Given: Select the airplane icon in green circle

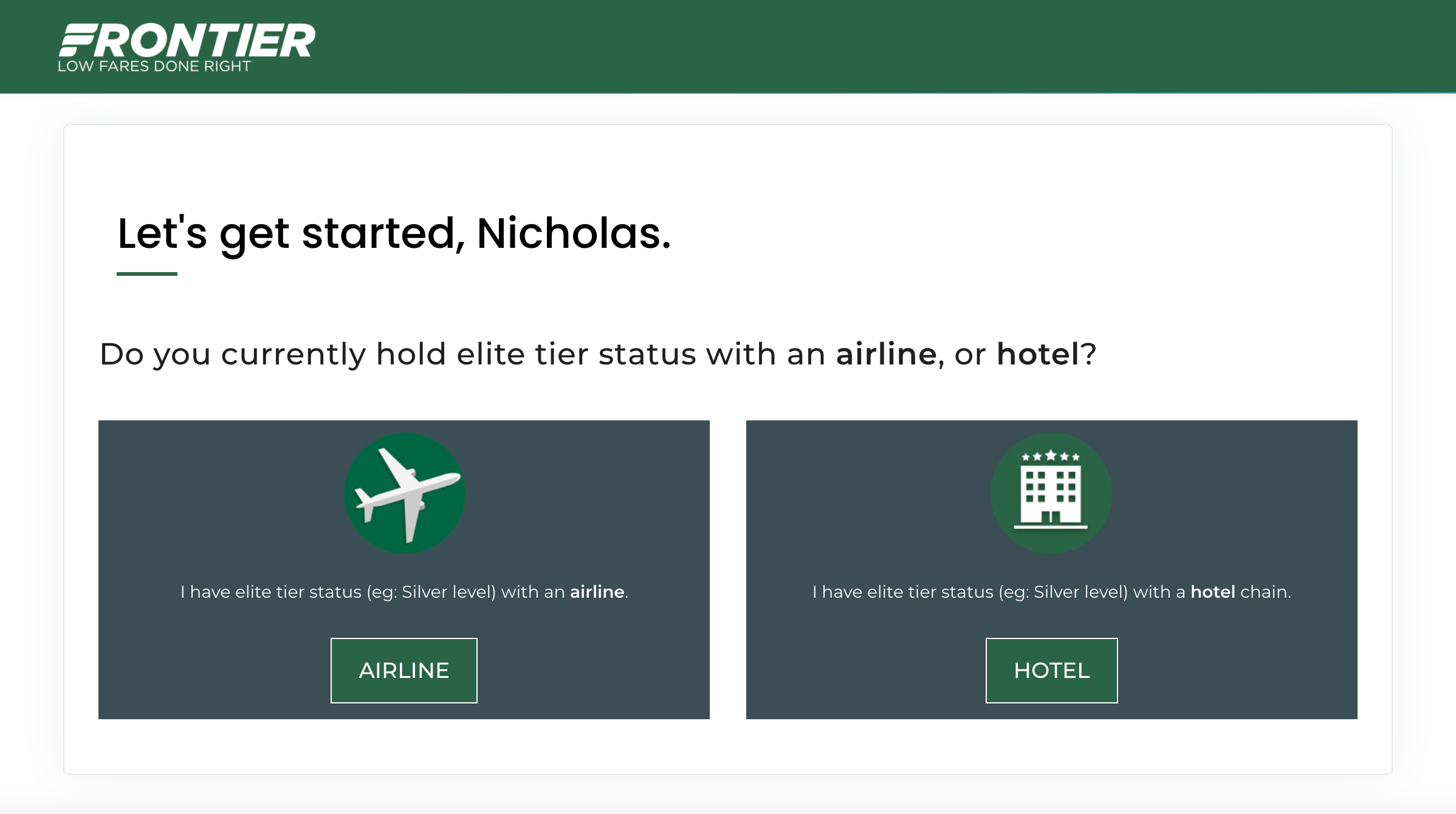Looking at the screenshot, I should (x=405, y=493).
